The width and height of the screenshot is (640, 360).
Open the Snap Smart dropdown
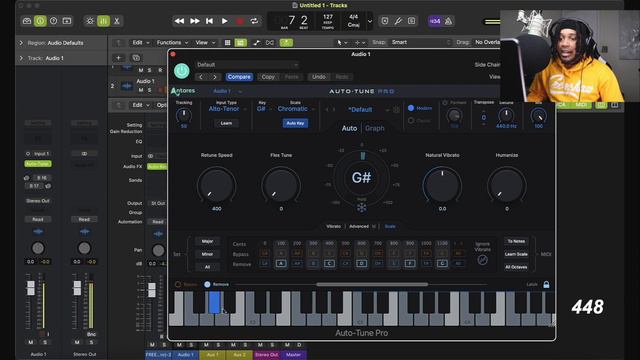[420, 42]
